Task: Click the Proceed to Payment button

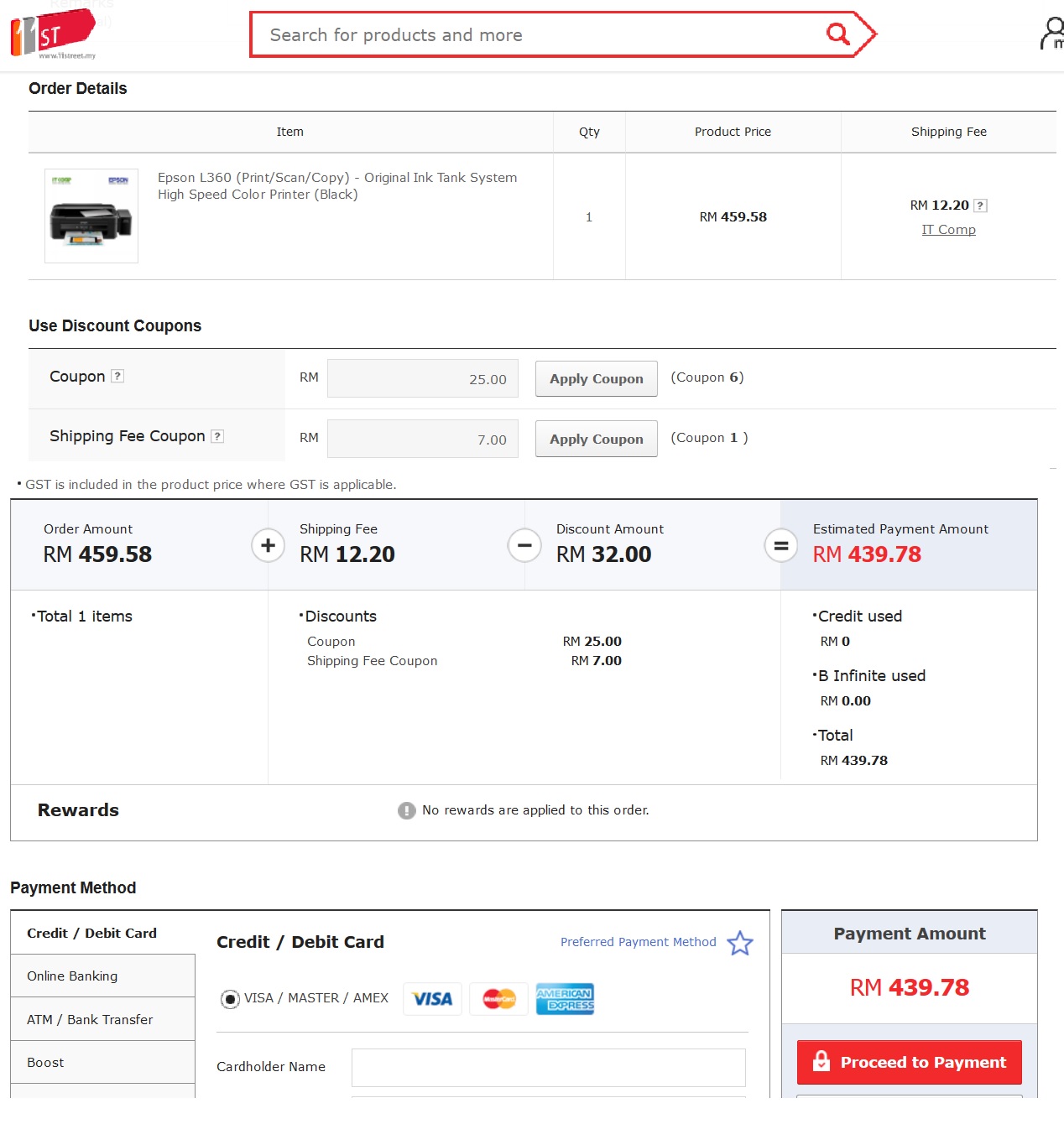Action: tap(909, 1063)
